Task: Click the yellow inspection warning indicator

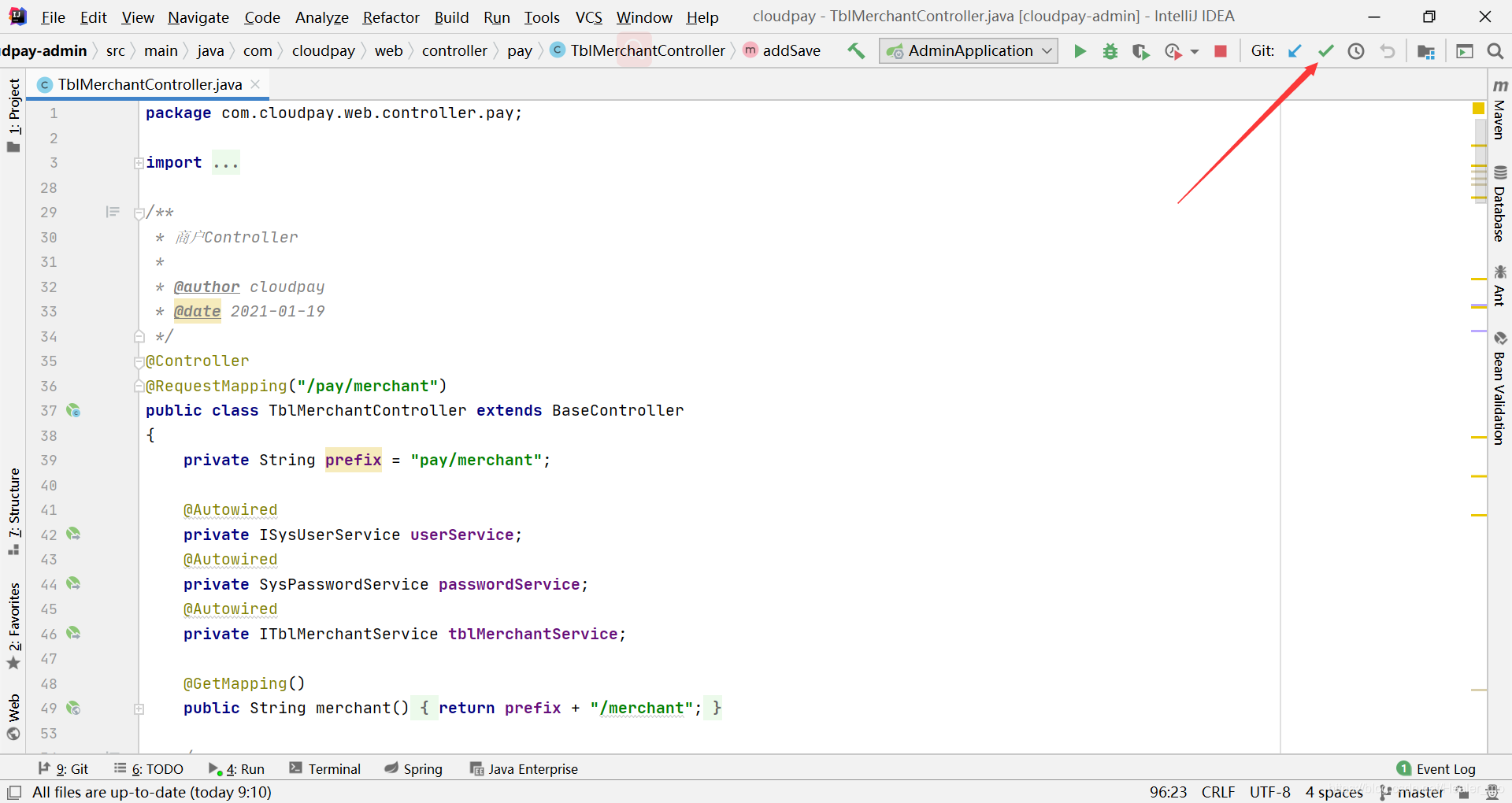Action: 1478,109
